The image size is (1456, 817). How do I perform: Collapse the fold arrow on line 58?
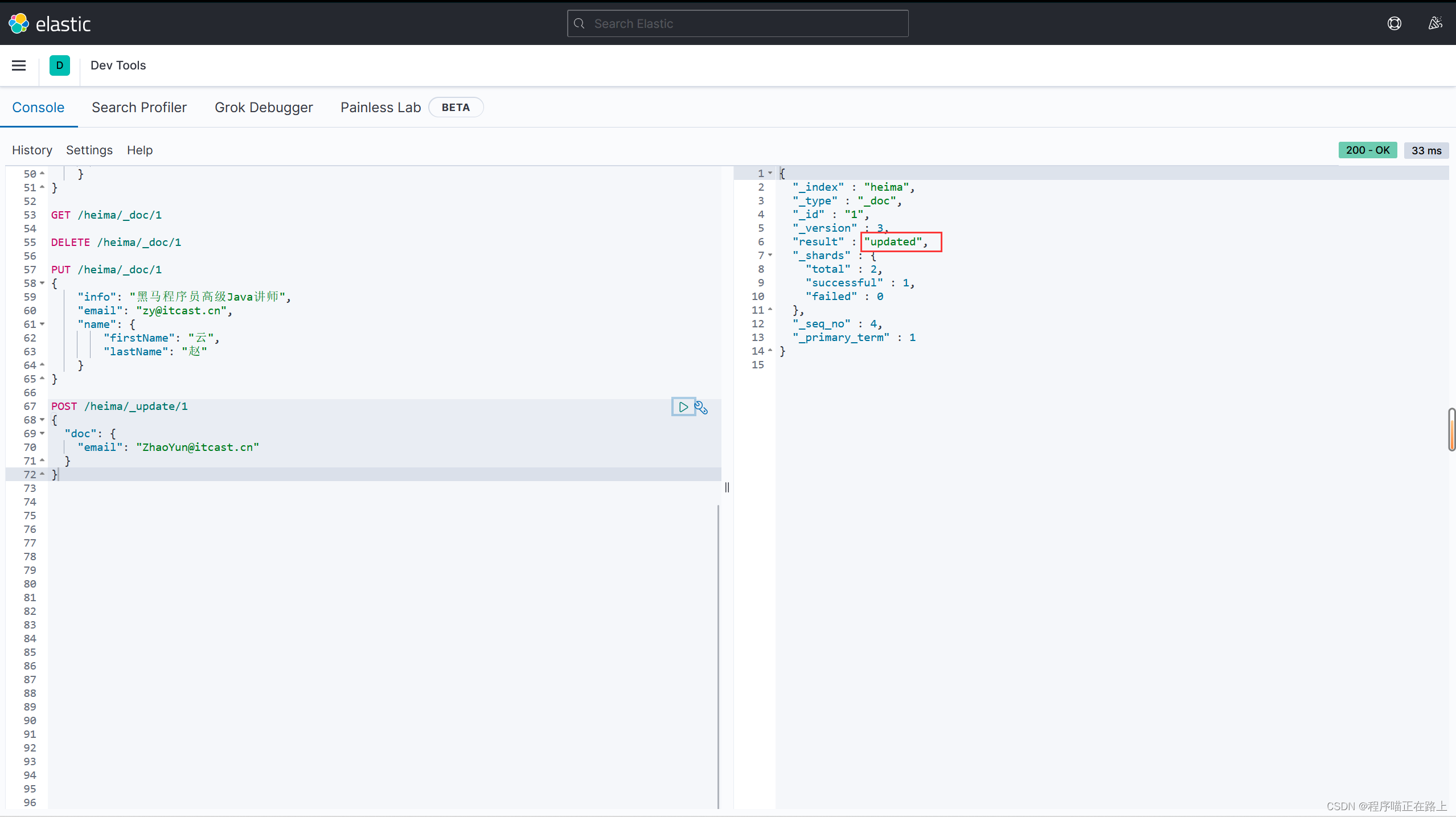point(42,283)
